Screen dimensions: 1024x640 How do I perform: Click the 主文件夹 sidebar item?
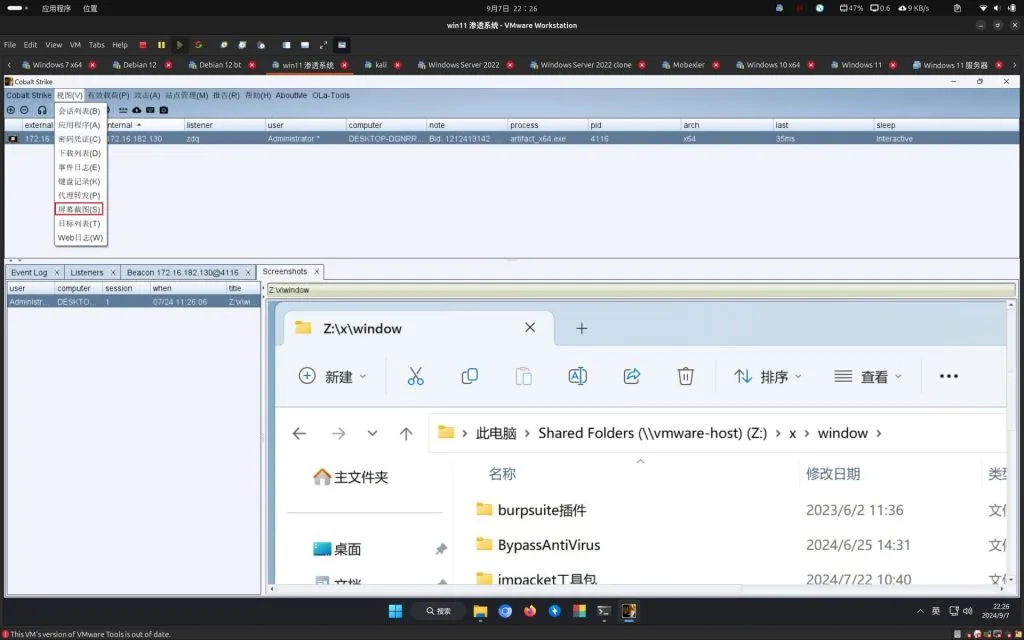tap(351, 477)
